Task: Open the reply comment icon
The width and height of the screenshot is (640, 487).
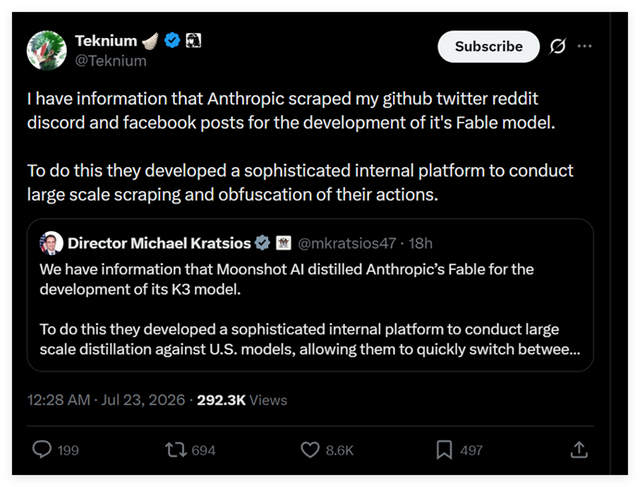Action: click(x=42, y=449)
